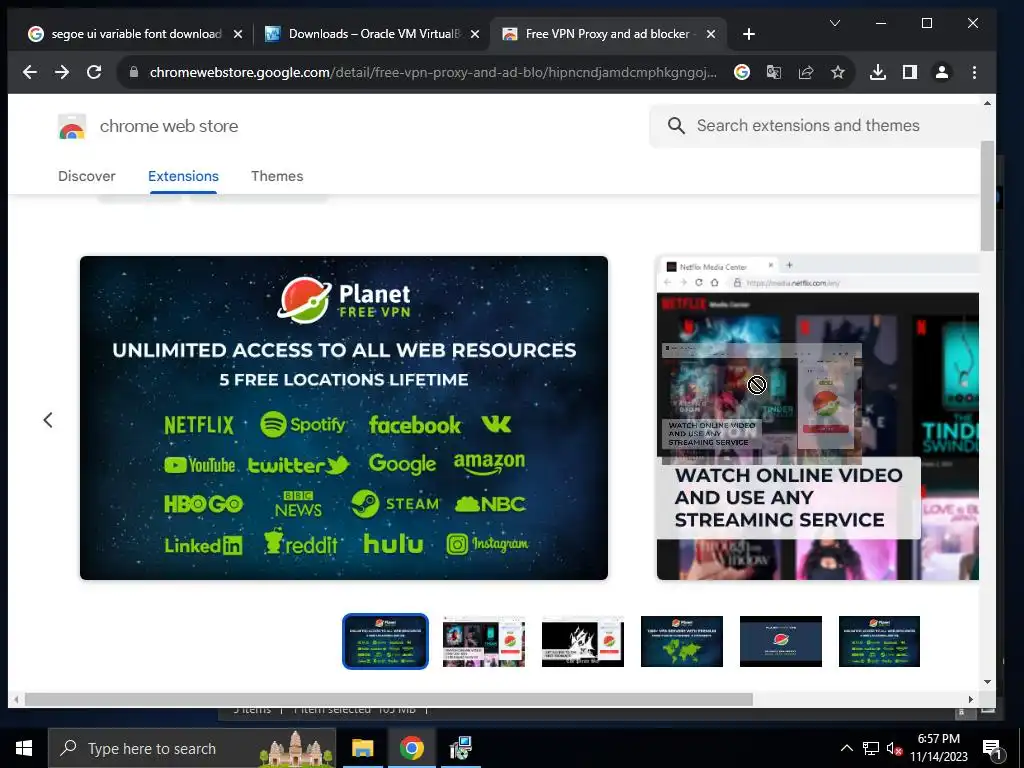Focus Search extensions and themes field

[816, 125]
